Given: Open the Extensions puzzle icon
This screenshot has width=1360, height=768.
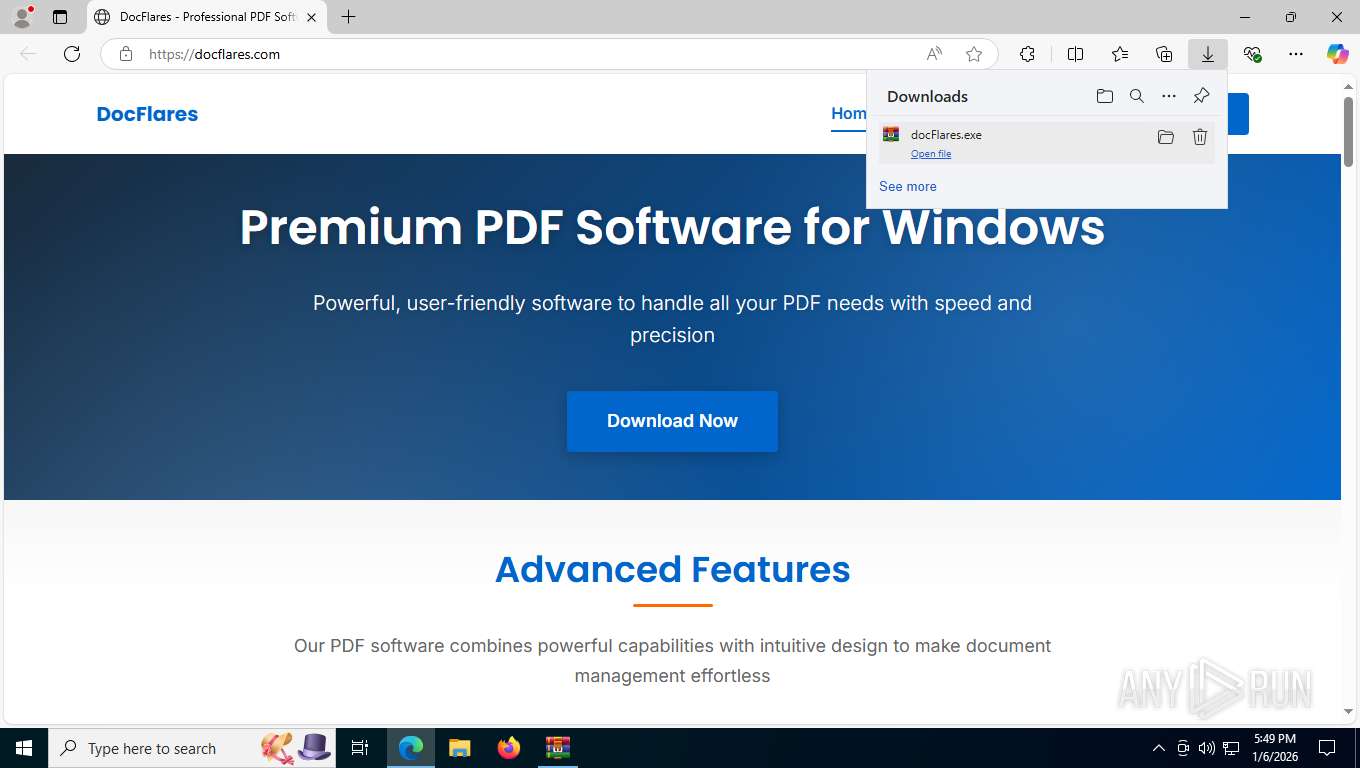Looking at the screenshot, I should pos(1027,54).
